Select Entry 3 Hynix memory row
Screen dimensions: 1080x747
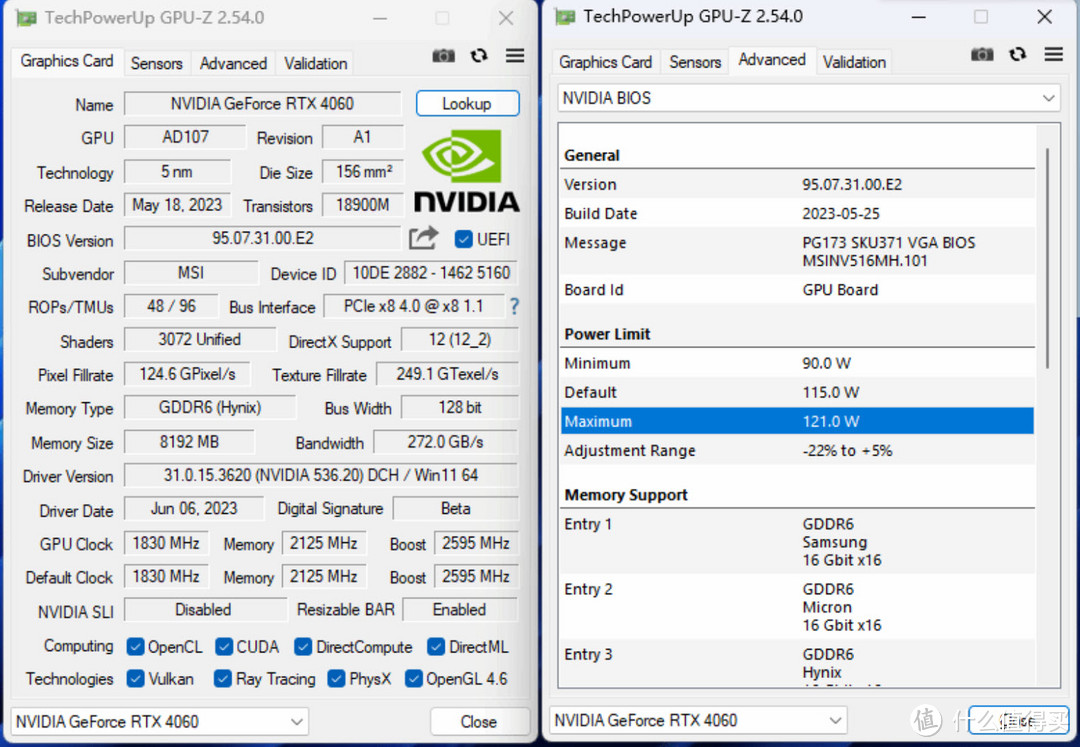(797, 664)
